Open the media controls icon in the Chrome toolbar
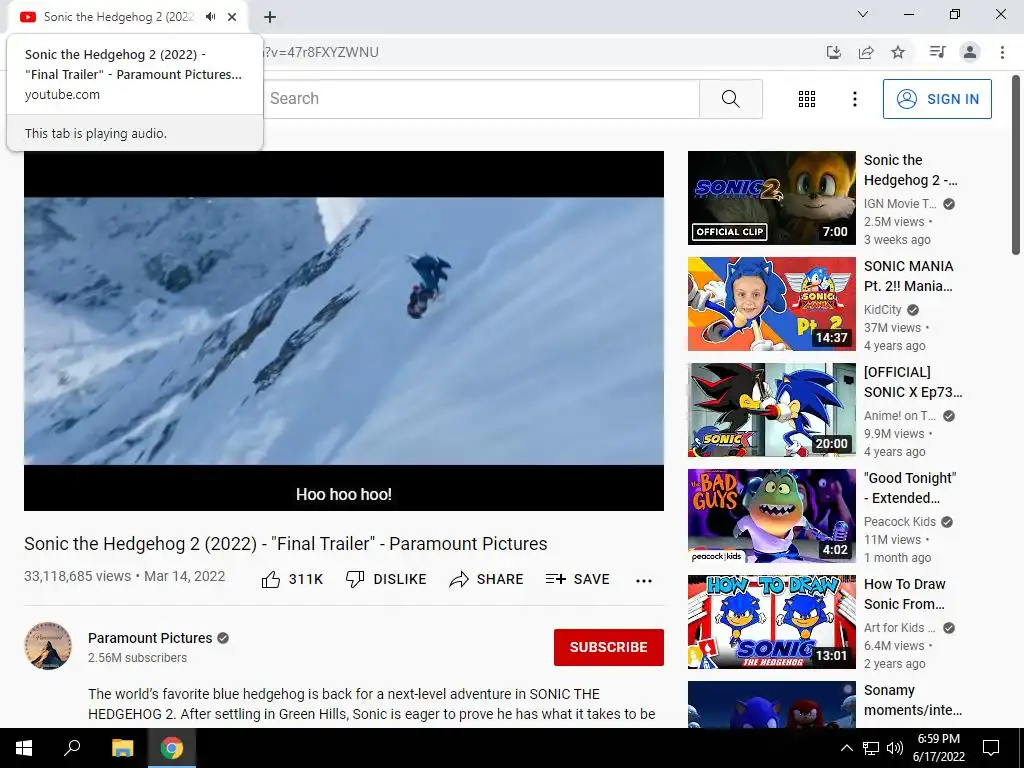Screen dimensions: 1024x768 pyautogui.click(x=937, y=52)
